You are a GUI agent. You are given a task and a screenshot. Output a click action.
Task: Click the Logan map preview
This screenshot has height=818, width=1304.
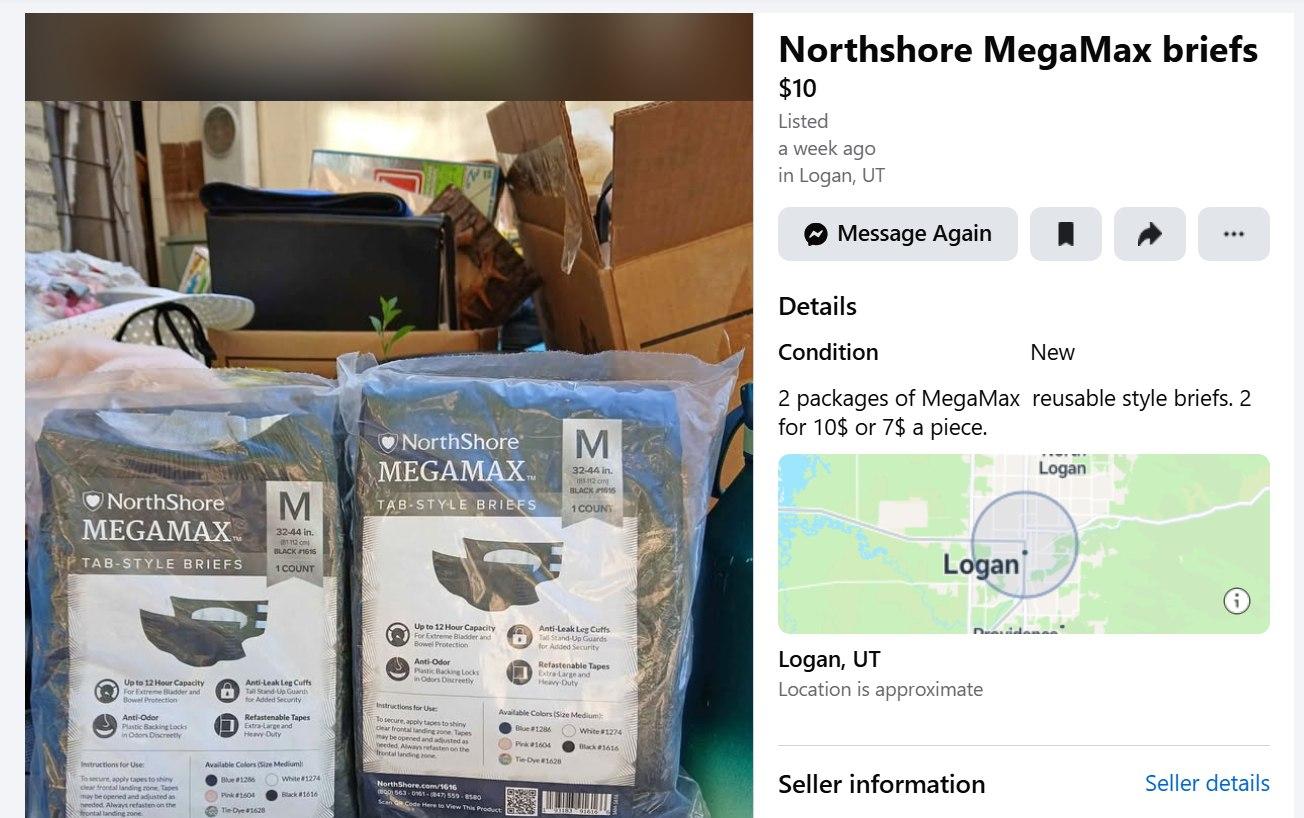[1024, 544]
